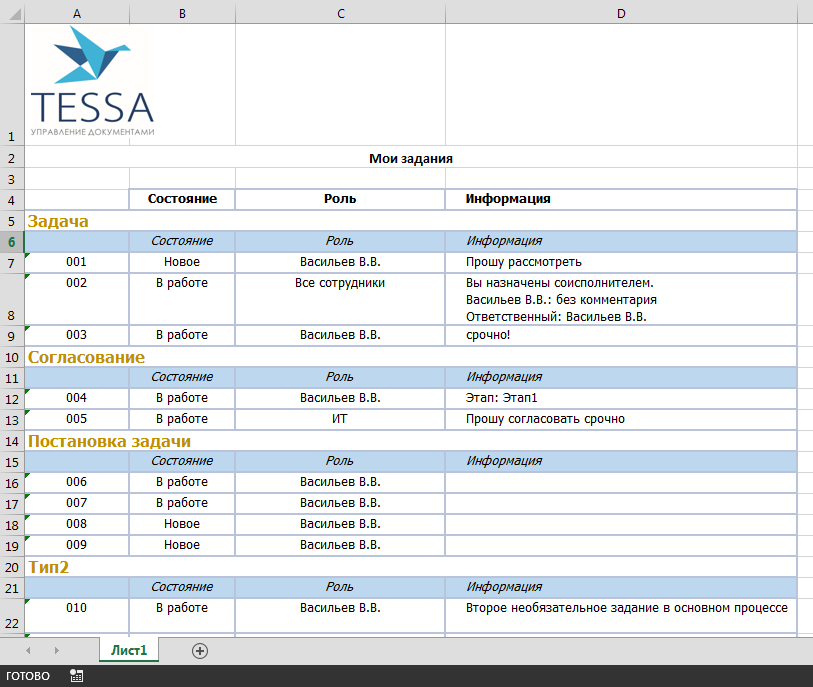The width and height of the screenshot is (813, 687).
Task: Select row 22 header
Action: coord(11,615)
